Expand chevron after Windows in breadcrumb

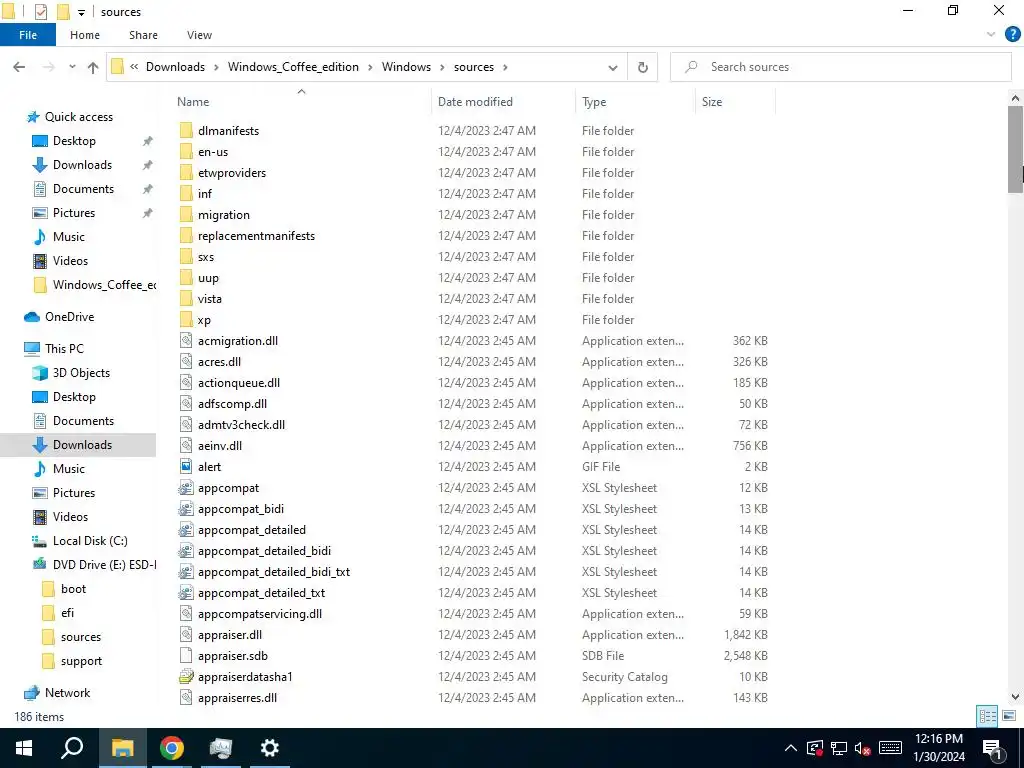tap(442, 67)
